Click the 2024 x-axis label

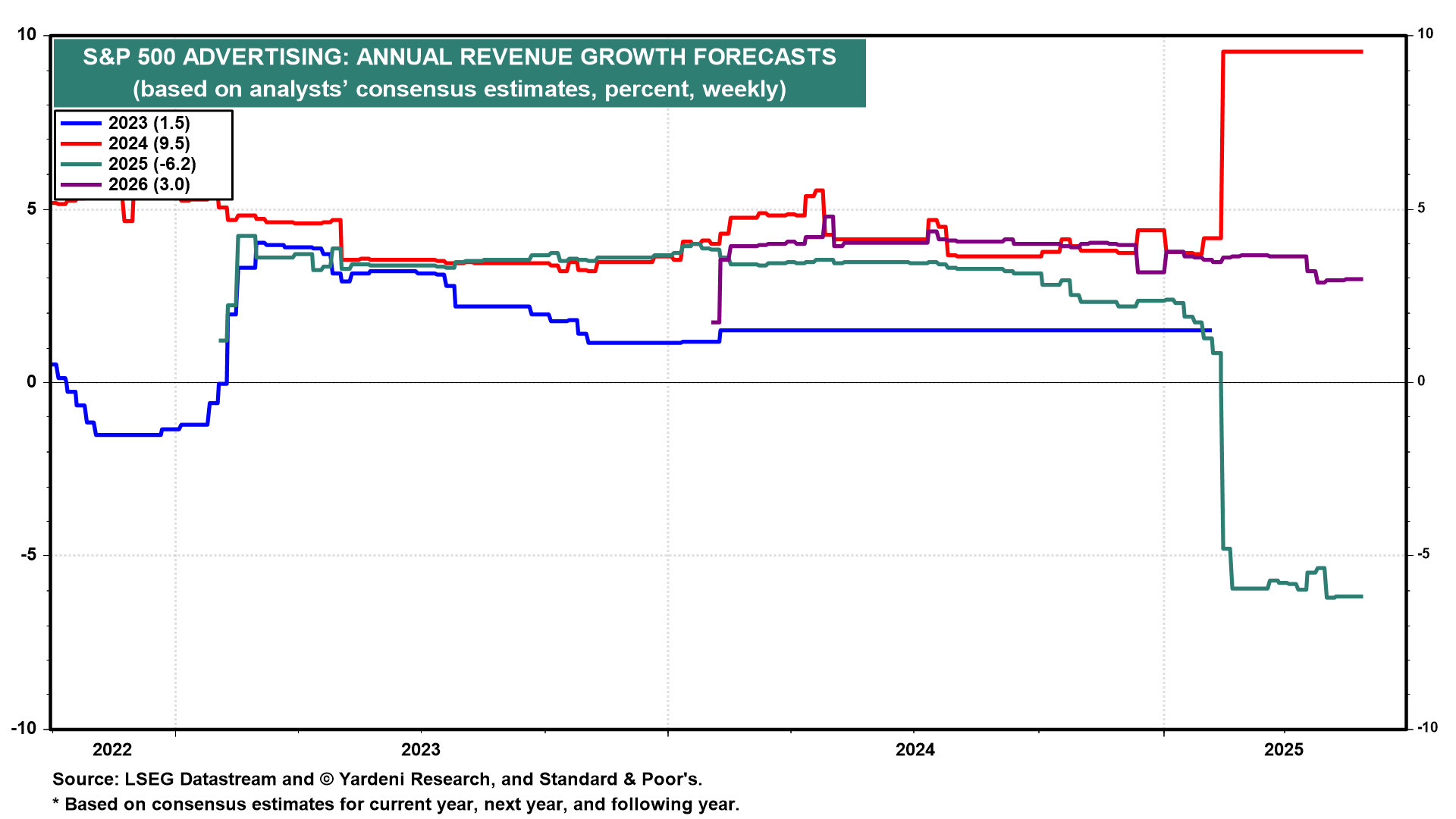[915, 750]
